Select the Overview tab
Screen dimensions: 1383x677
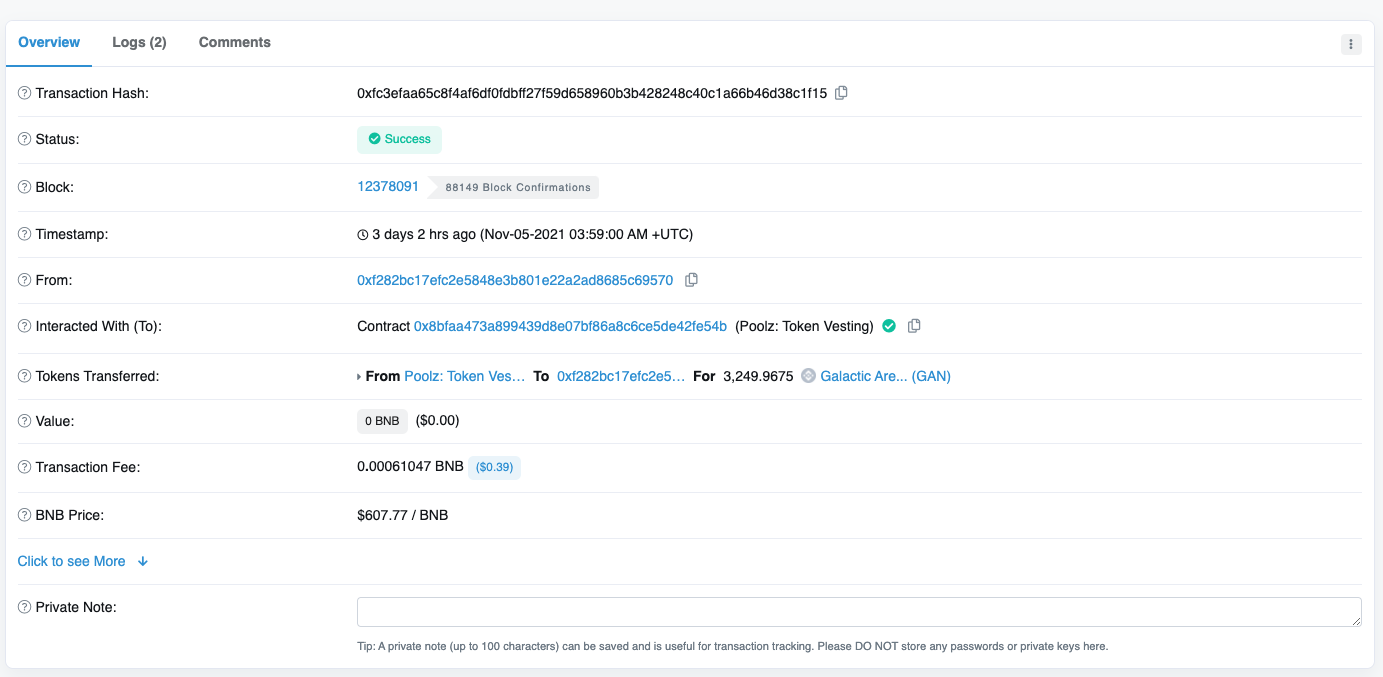point(49,42)
